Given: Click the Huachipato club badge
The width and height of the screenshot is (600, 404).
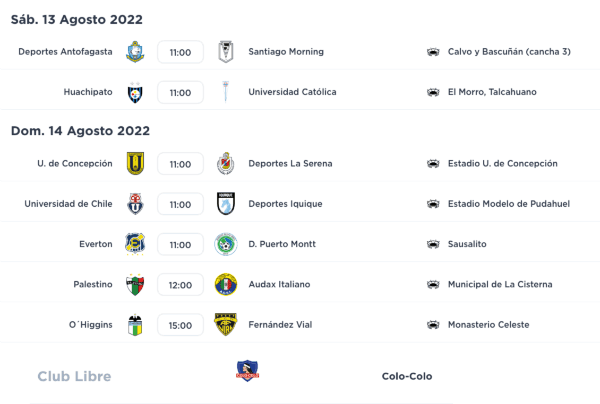Looking at the screenshot, I should click(135, 92).
